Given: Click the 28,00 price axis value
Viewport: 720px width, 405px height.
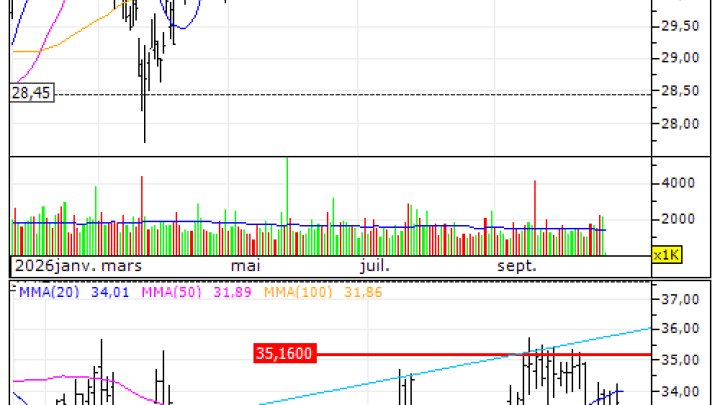Looking at the screenshot, I should 680,124.
